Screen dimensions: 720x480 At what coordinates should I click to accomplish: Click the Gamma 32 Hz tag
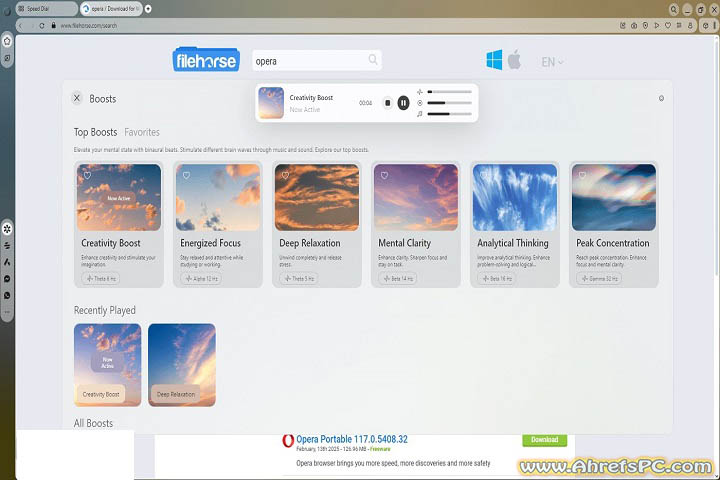[599, 279]
